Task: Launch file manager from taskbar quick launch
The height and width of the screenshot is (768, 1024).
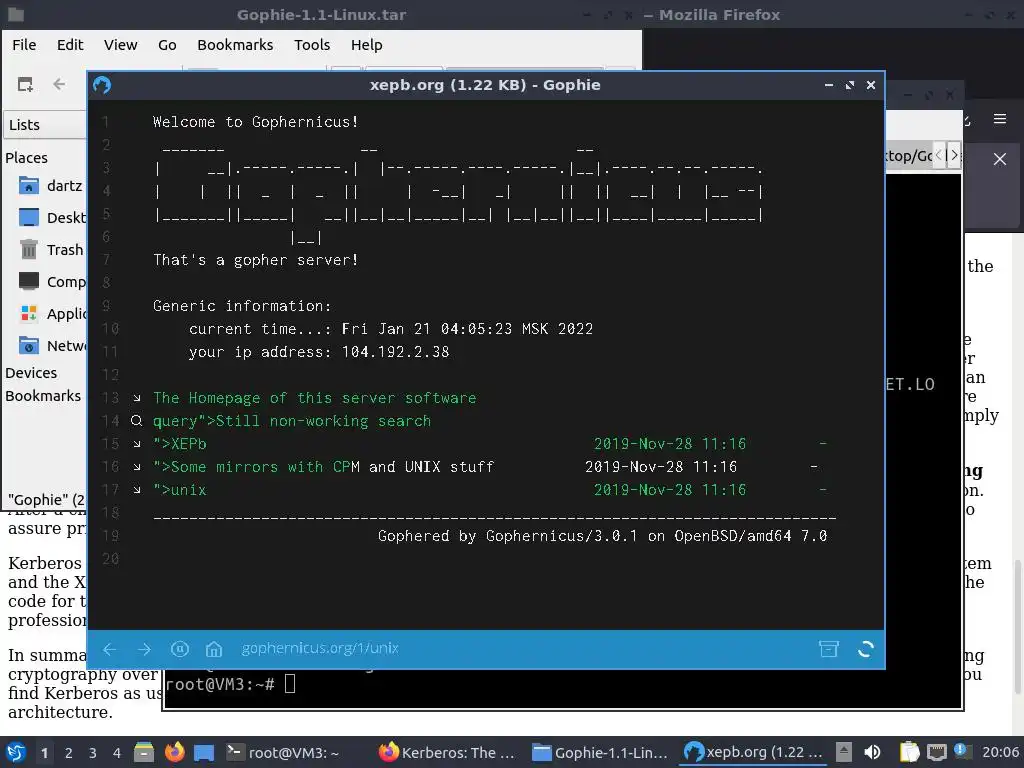Action: click(144, 752)
